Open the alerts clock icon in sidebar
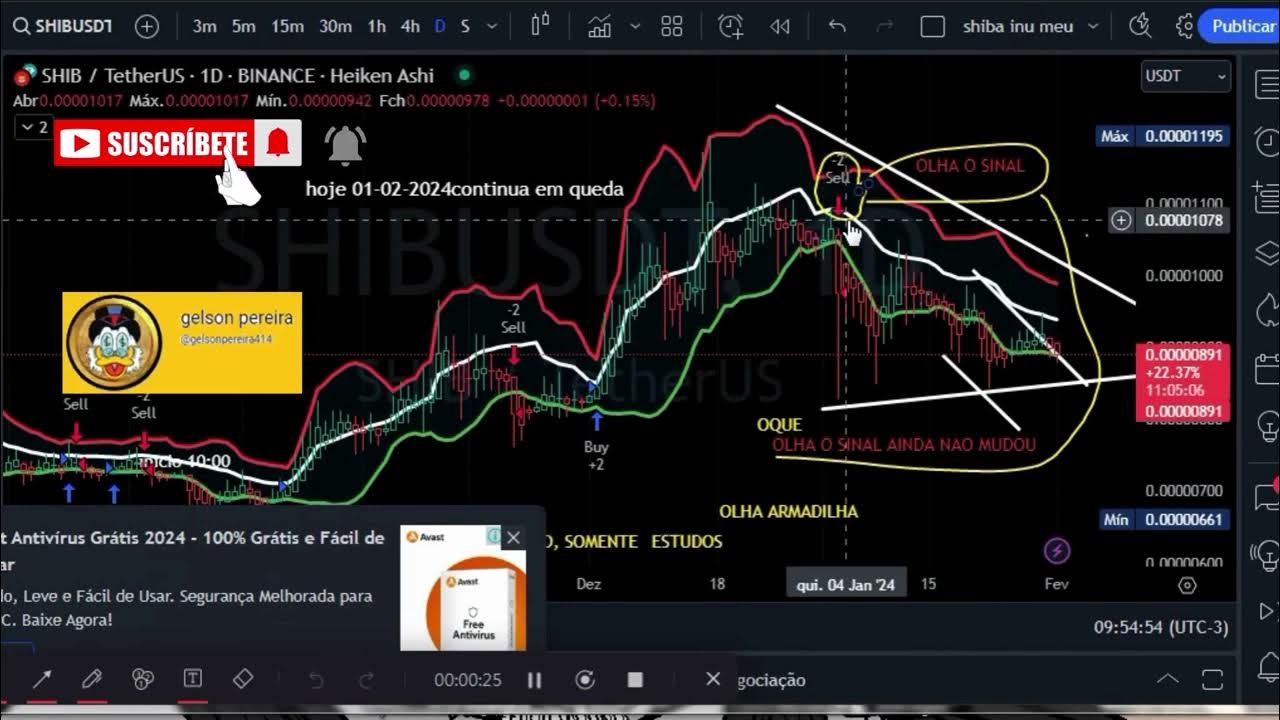 [x=1266, y=143]
